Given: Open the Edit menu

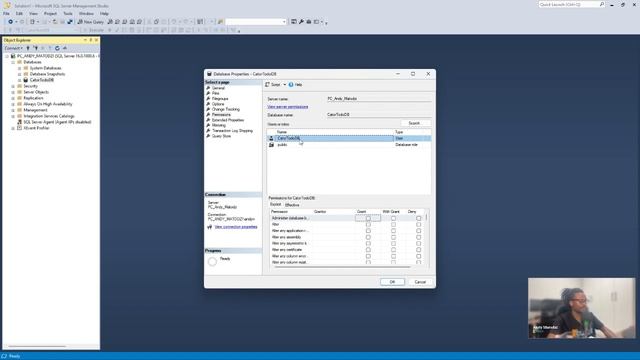Looking at the screenshot, I should pos(19,13).
